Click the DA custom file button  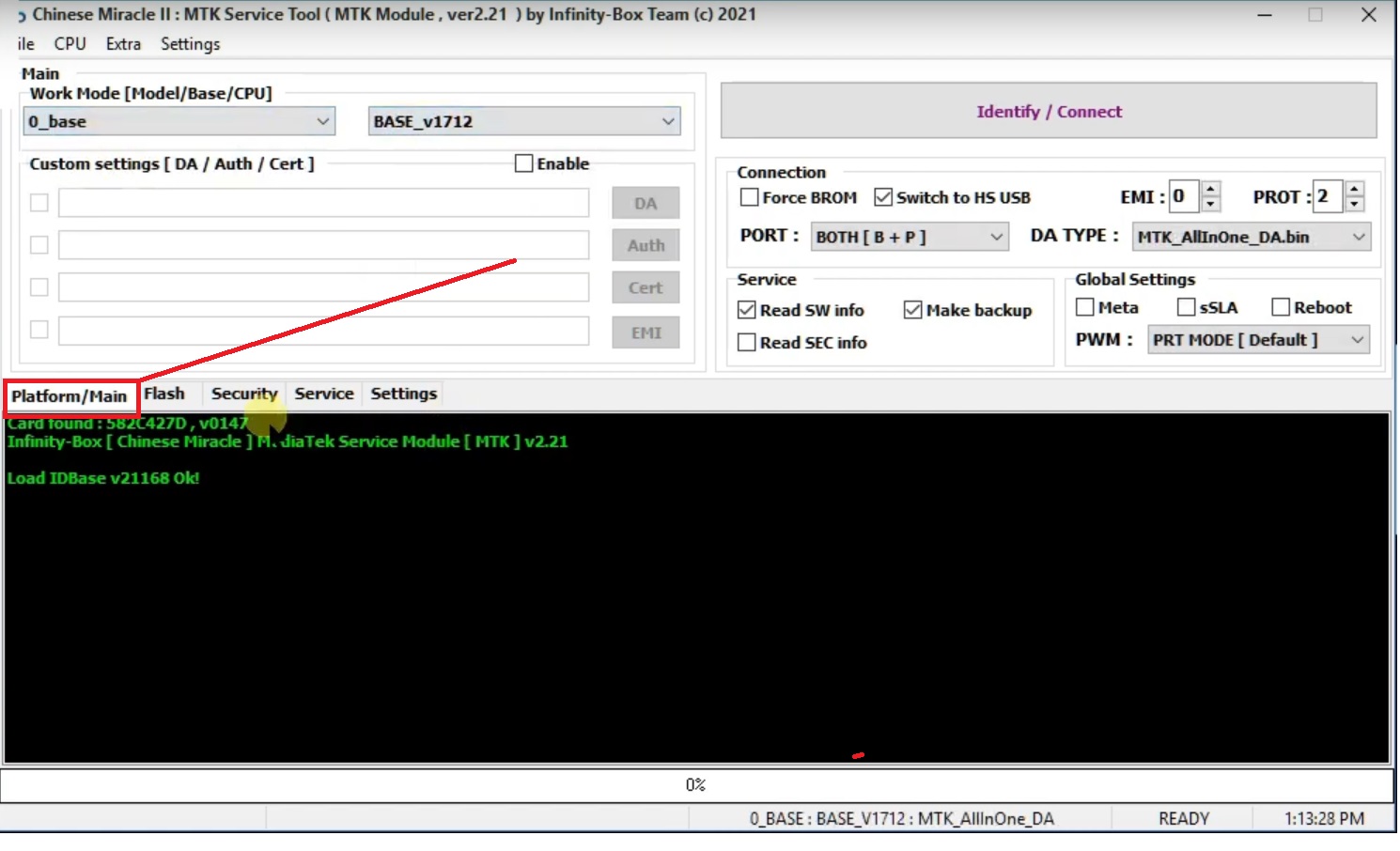pyautogui.click(x=646, y=203)
